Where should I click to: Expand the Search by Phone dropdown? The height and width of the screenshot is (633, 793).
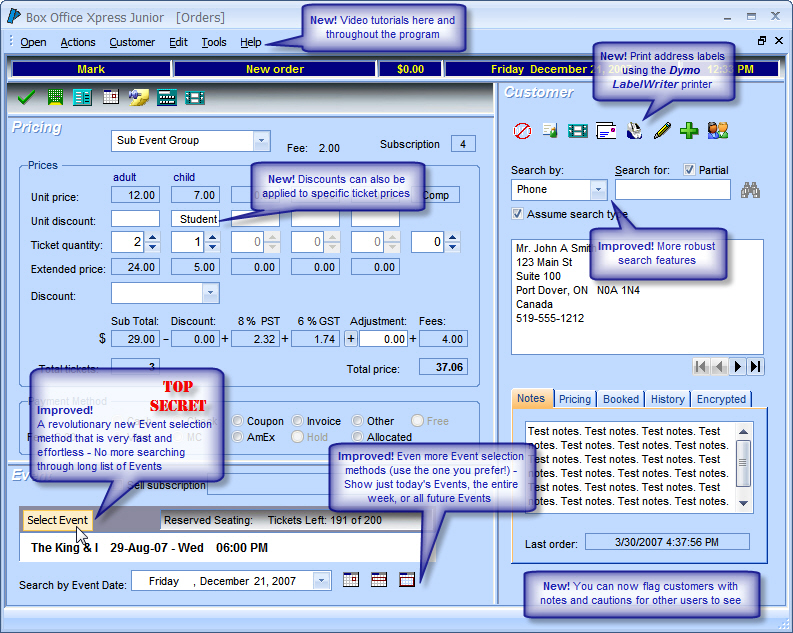[x=598, y=189]
